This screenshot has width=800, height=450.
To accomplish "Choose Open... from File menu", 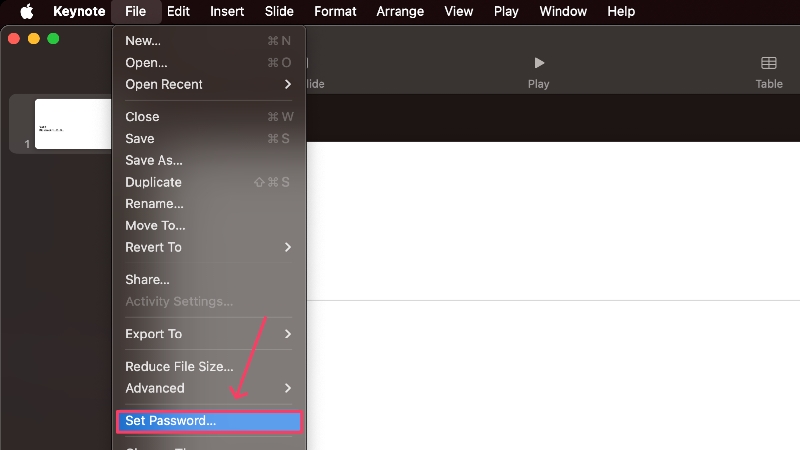I will coord(209,63).
